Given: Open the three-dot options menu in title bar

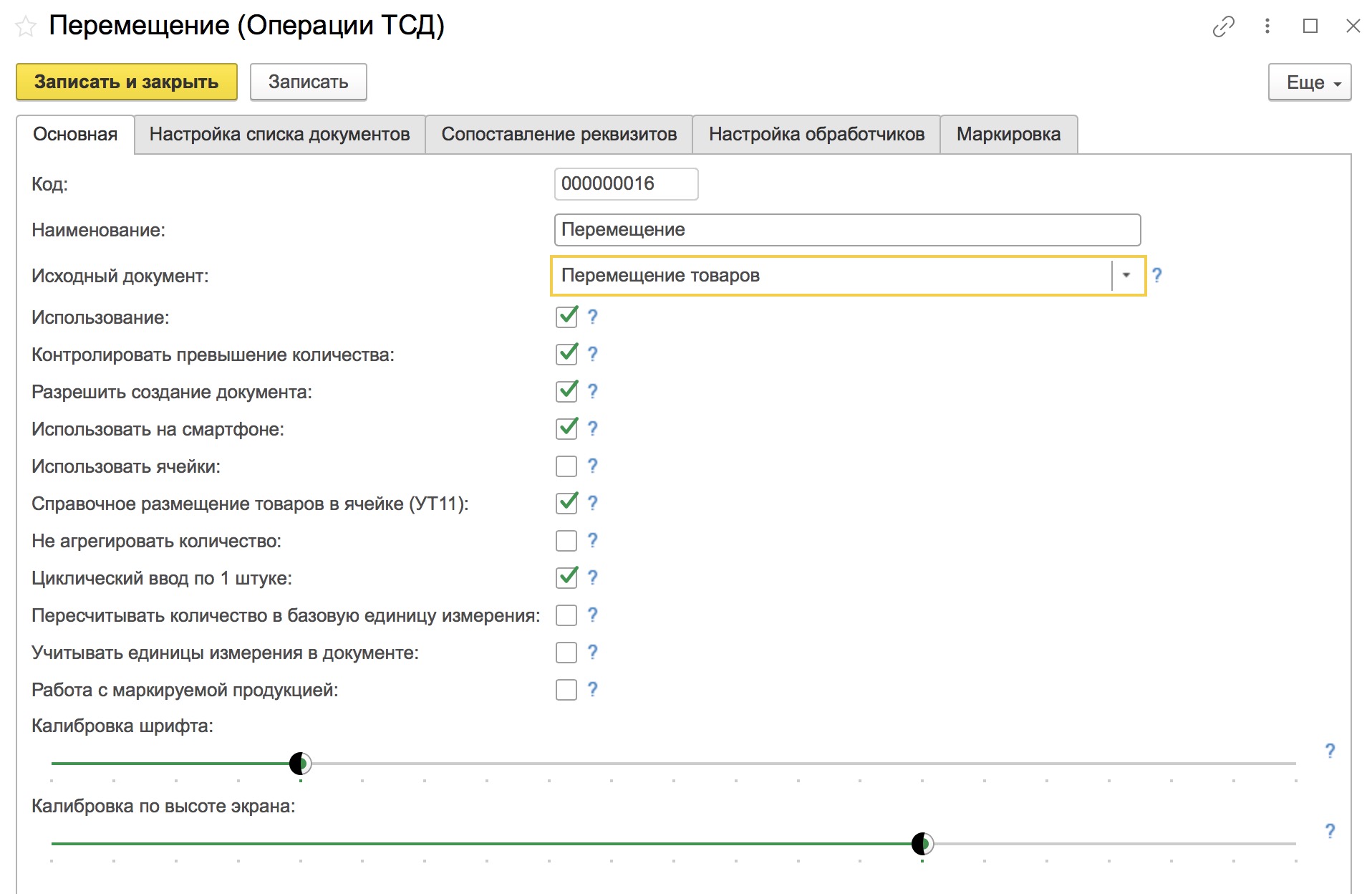Looking at the screenshot, I should click(x=1267, y=27).
